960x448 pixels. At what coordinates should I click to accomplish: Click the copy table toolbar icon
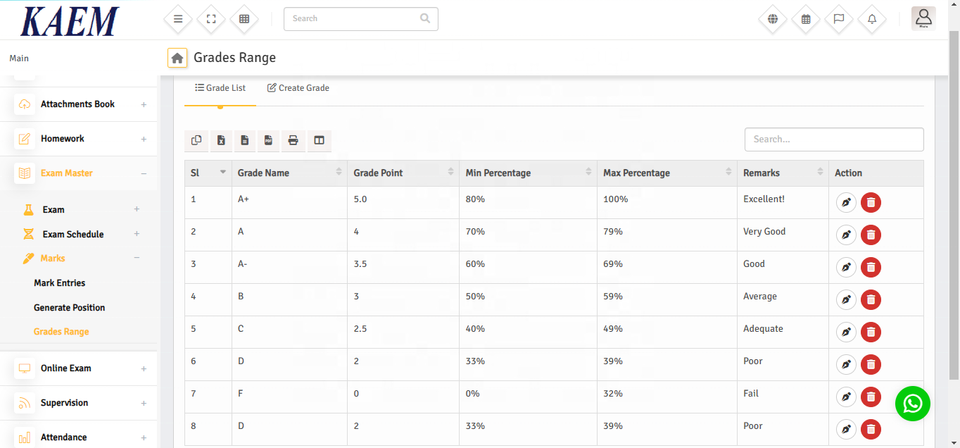point(197,141)
